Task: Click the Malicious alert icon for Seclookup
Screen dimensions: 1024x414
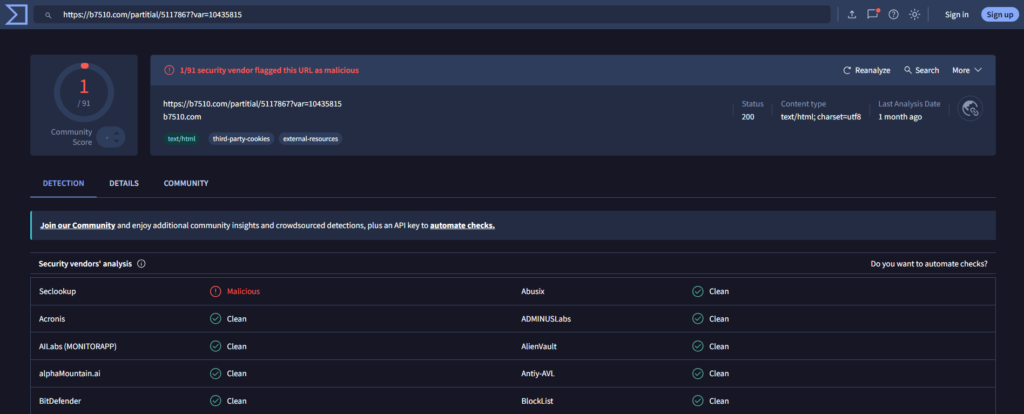Action: [x=216, y=291]
